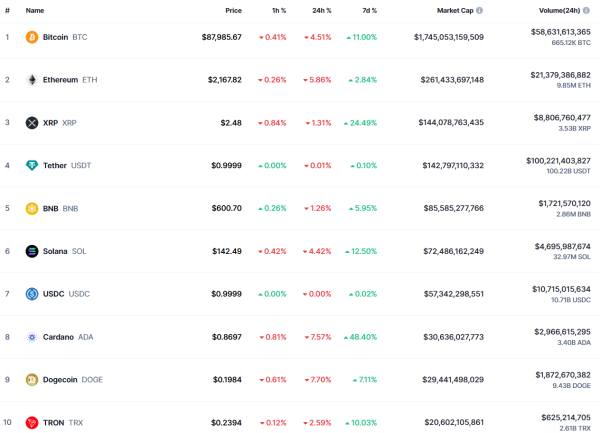Image resolution: width=600 pixels, height=433 pixels.
Task: Click the Bitcoin logo icon
Action: point(32,37)
